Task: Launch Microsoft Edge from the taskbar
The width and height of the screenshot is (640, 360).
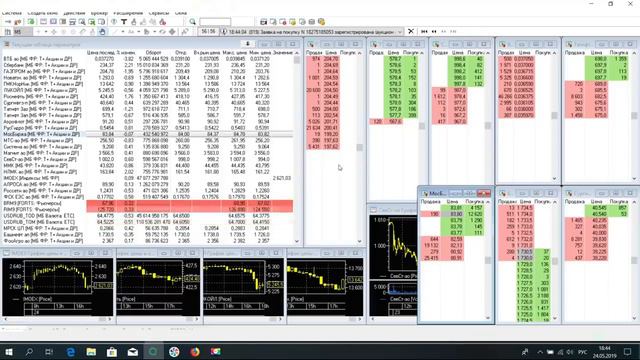Action: pos(70,351)
